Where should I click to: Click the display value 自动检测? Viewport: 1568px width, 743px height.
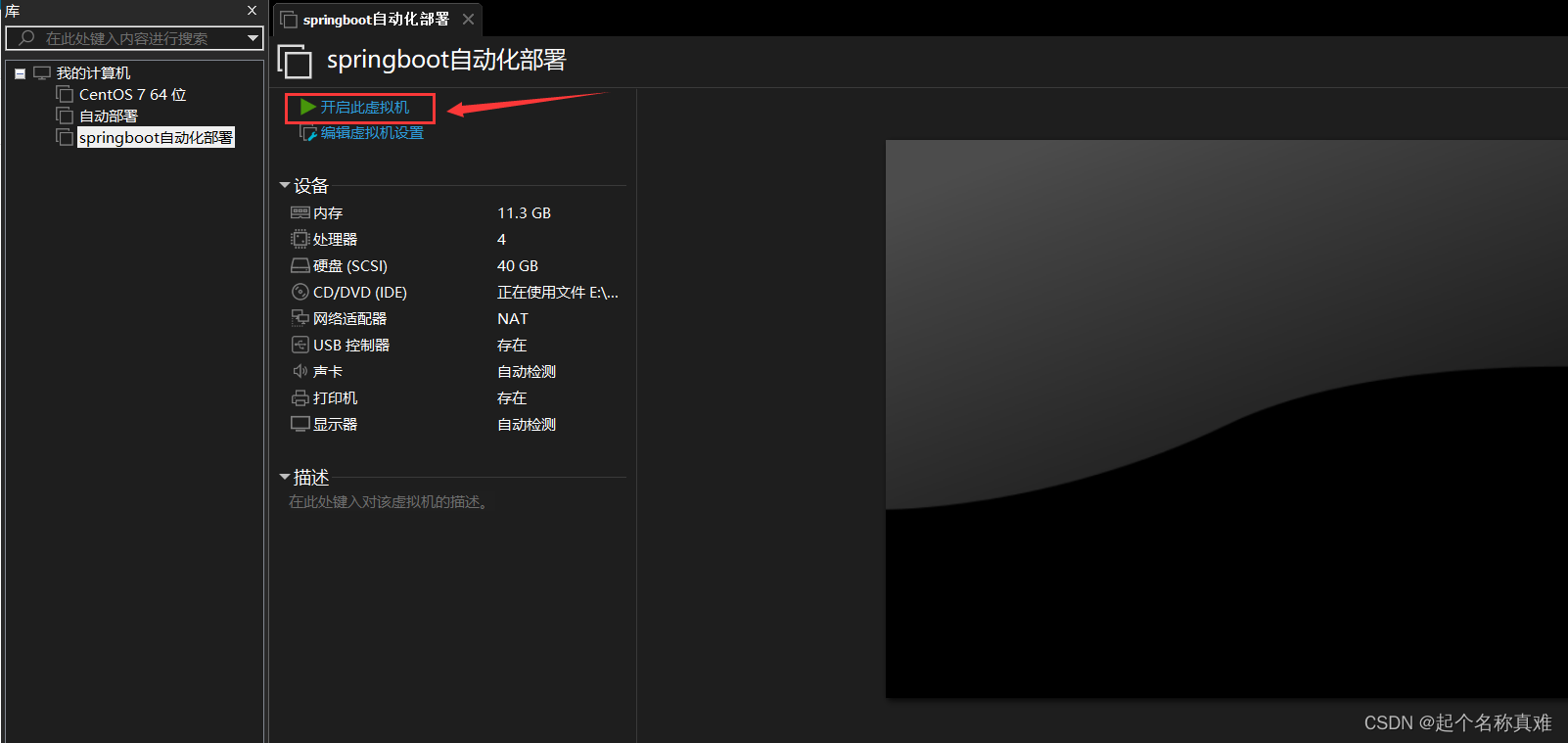(527, 424)
